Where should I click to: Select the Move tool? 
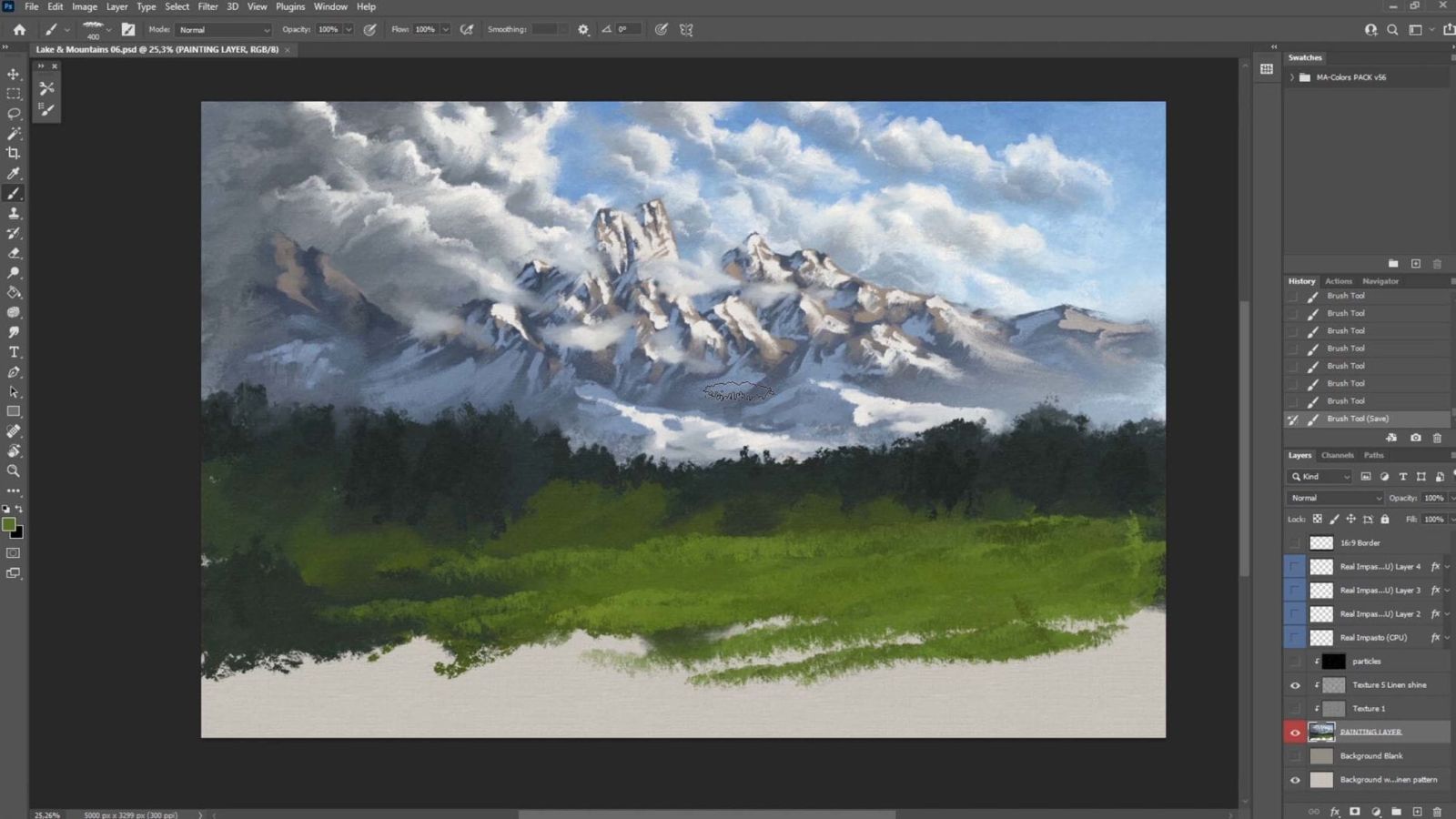[x=14, y=74]
